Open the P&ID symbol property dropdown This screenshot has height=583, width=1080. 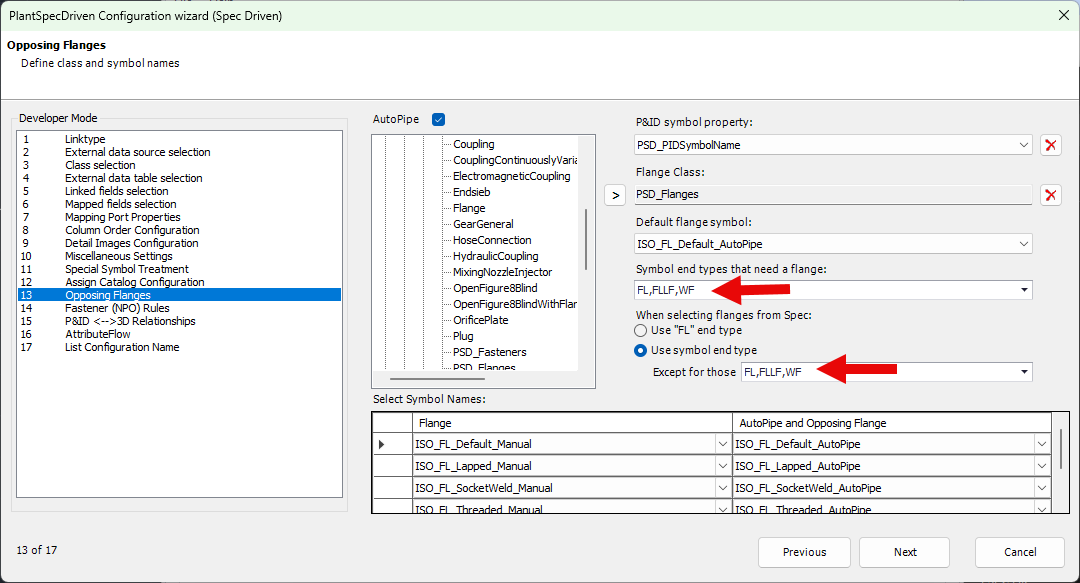coord(1023,145)
